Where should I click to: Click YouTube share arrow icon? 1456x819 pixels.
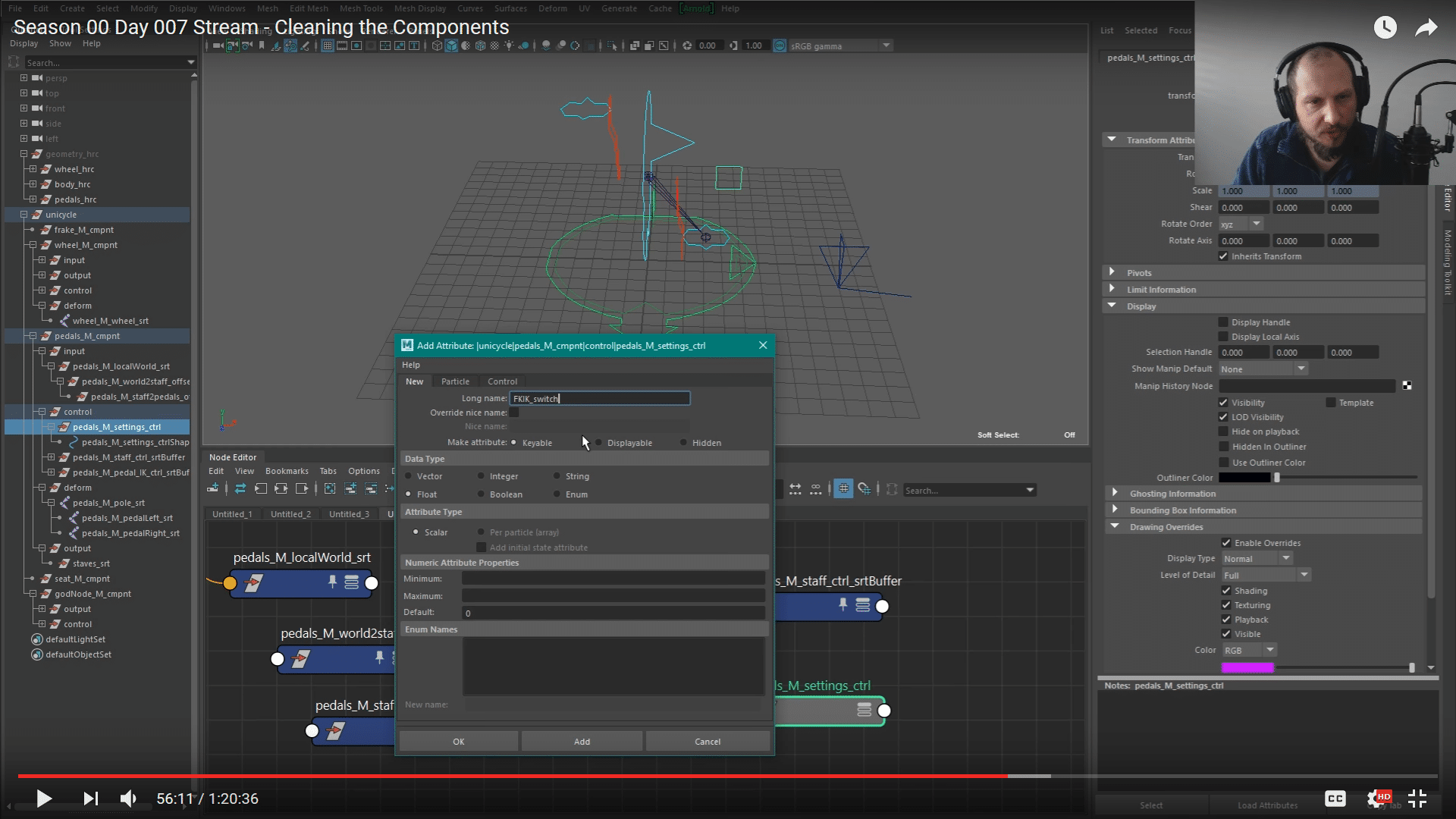point(1426,28)
